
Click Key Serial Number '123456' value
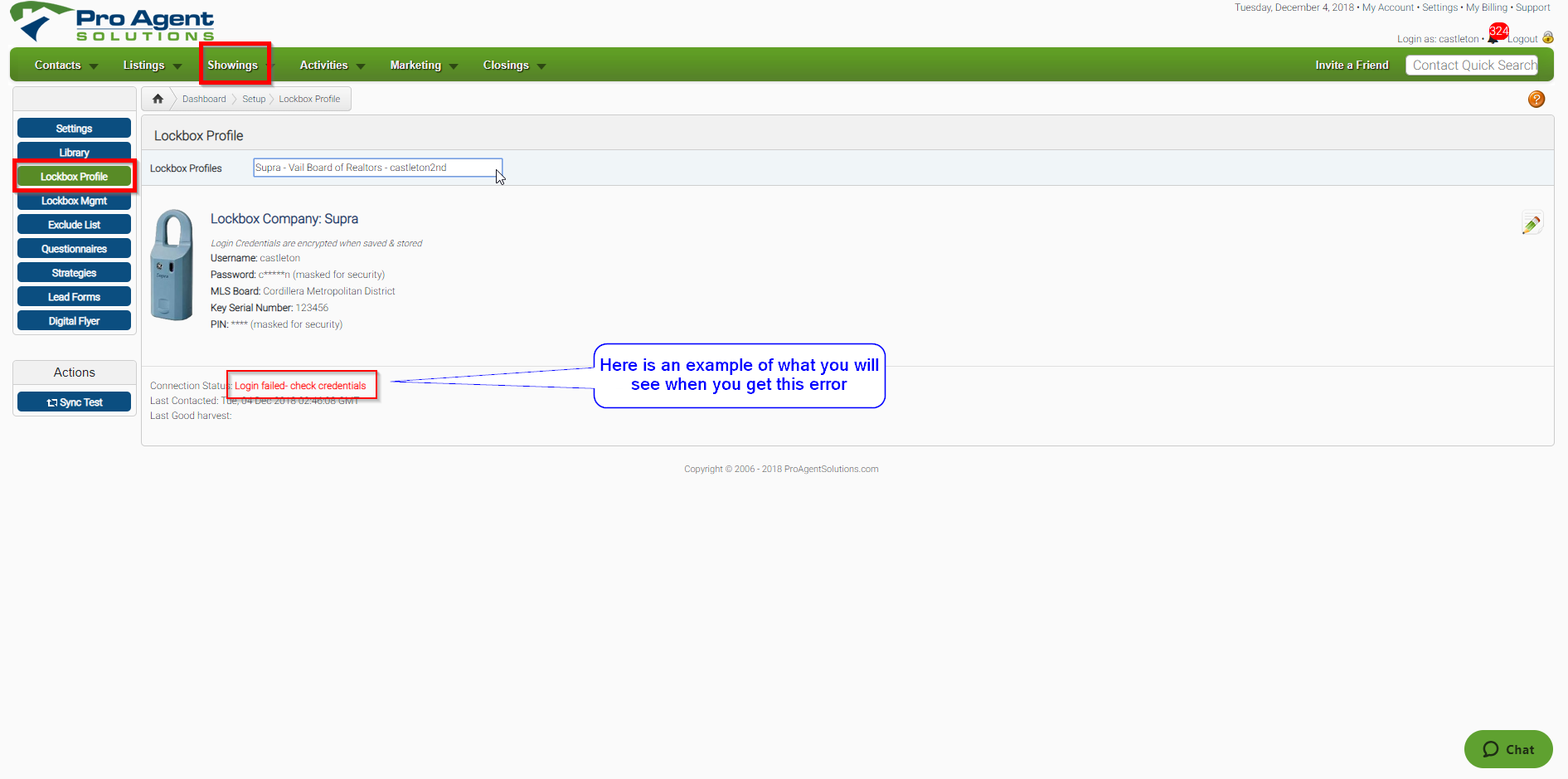312,308
